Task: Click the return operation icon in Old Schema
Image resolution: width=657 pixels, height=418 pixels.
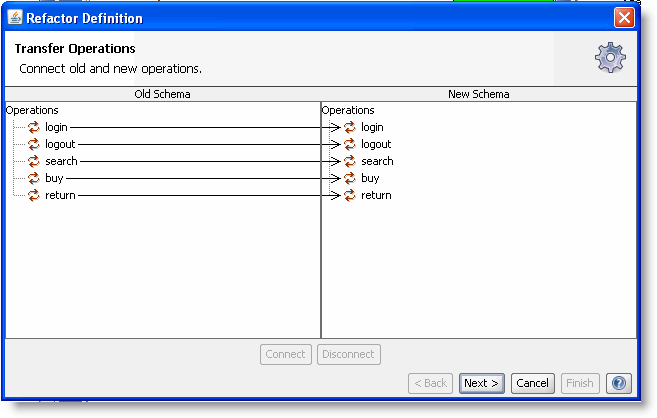Action: point(34,195)
